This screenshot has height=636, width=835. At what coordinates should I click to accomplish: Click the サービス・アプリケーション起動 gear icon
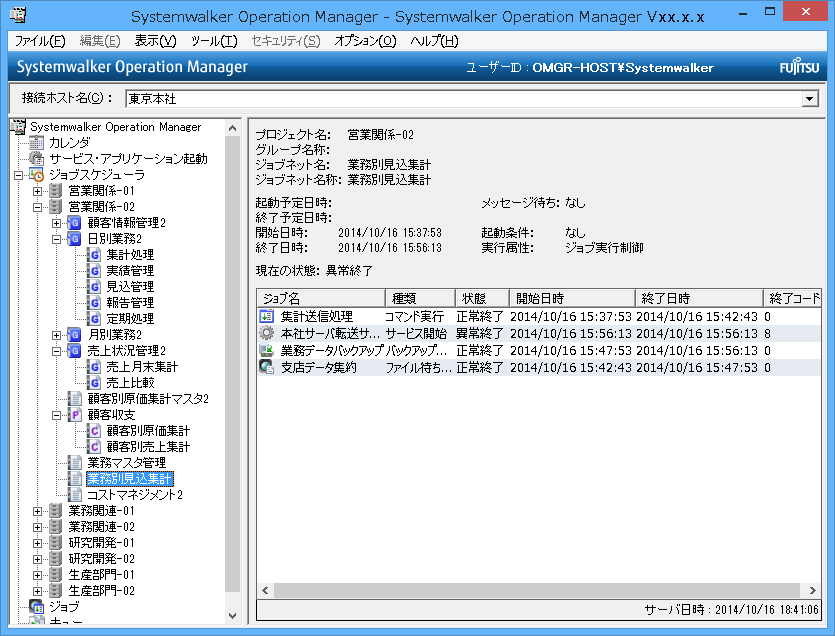pos(36,159)
